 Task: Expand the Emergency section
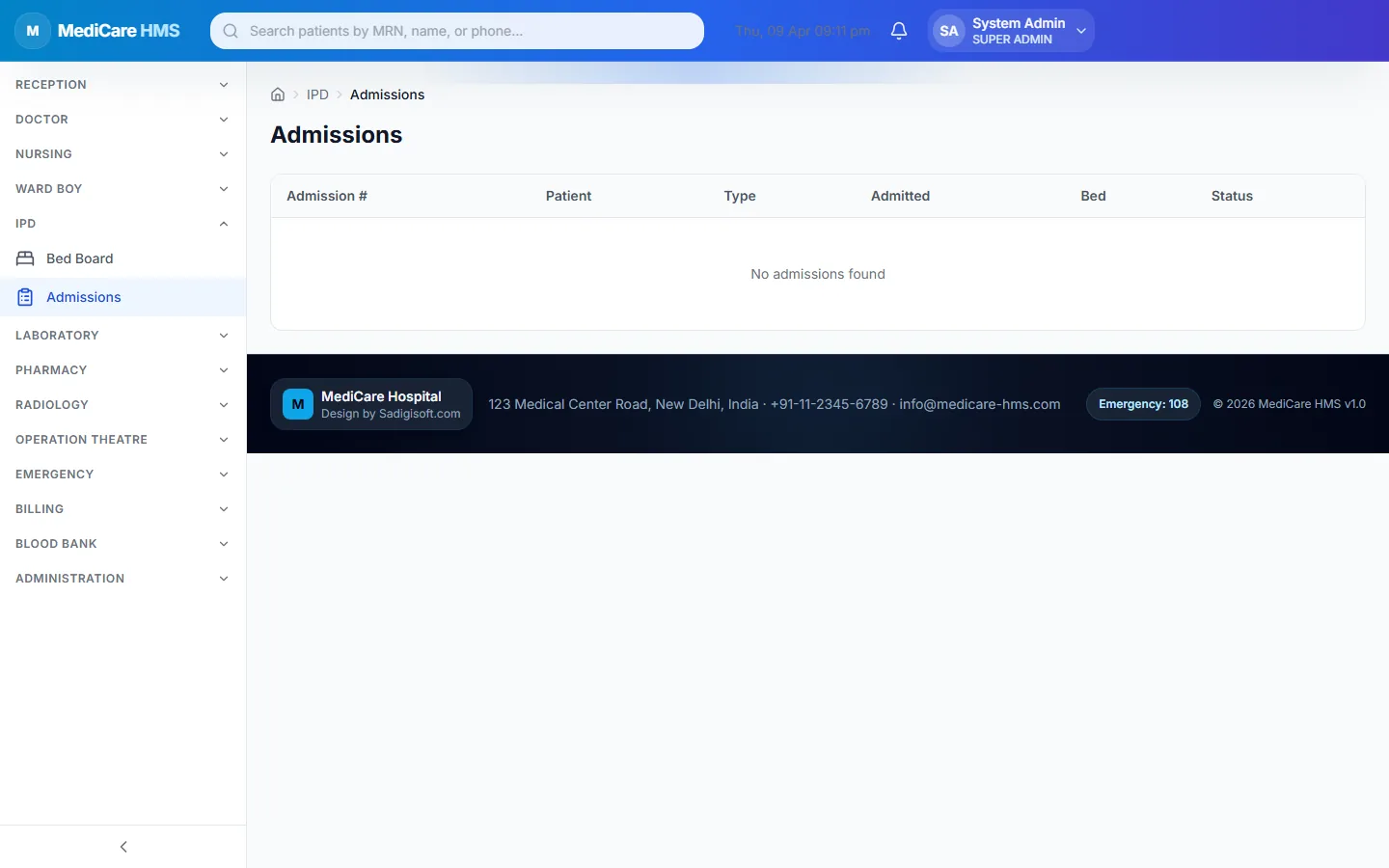click(x=123, y=475)
